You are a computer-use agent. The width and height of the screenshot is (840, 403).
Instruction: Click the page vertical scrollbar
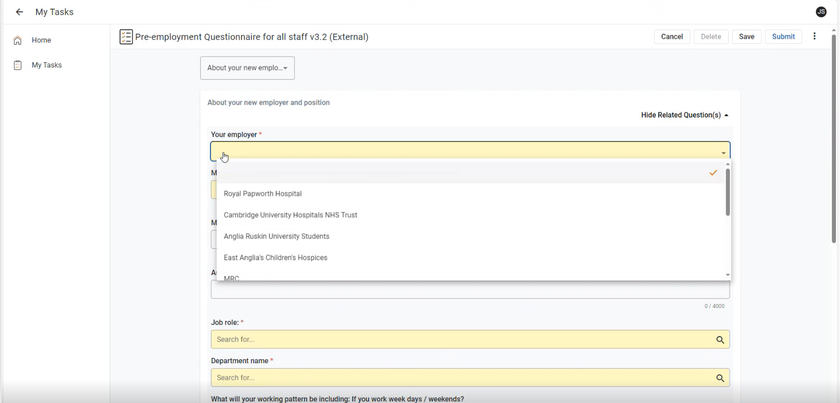[x=834, y=138]
